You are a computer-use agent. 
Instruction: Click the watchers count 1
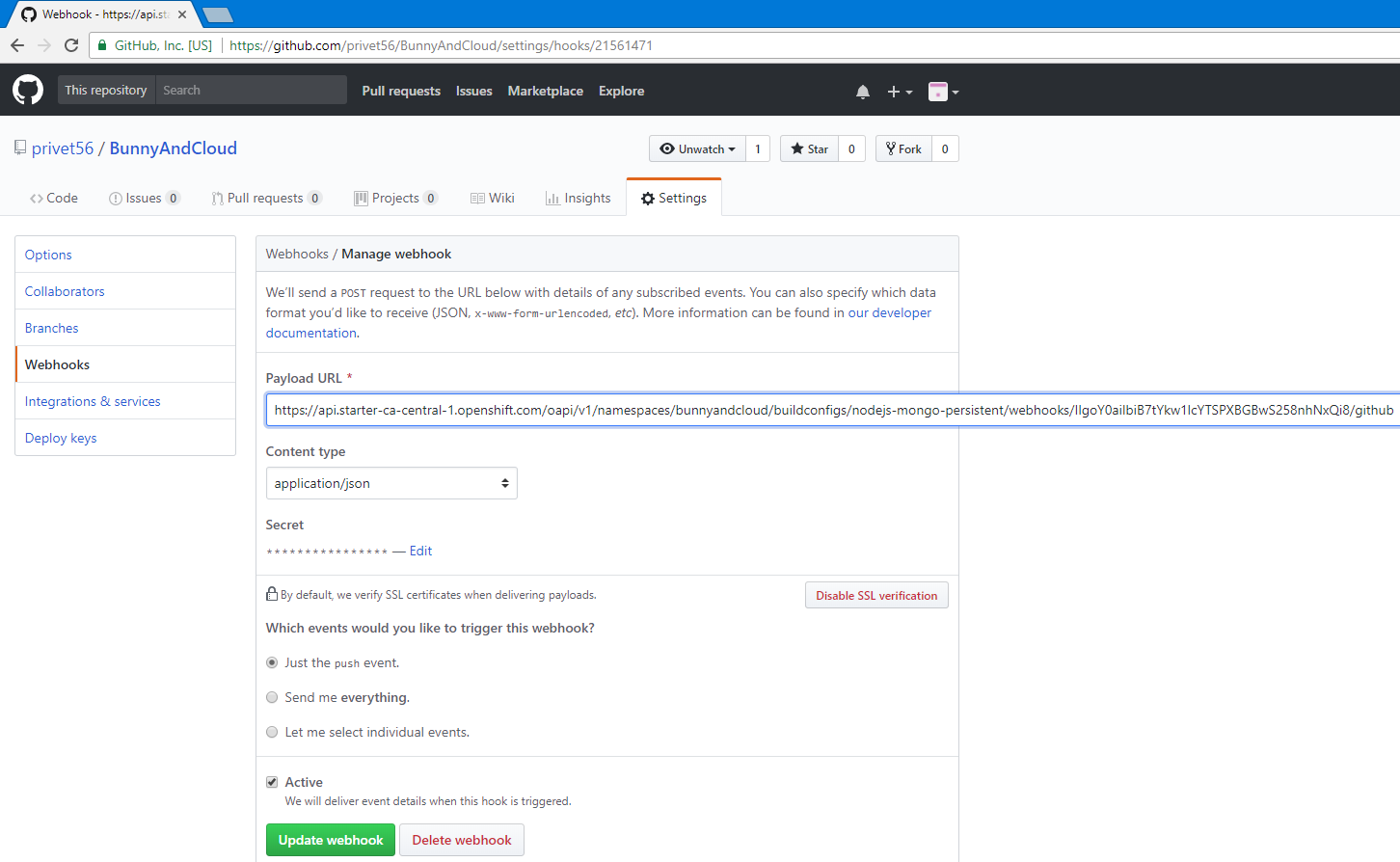758,148
